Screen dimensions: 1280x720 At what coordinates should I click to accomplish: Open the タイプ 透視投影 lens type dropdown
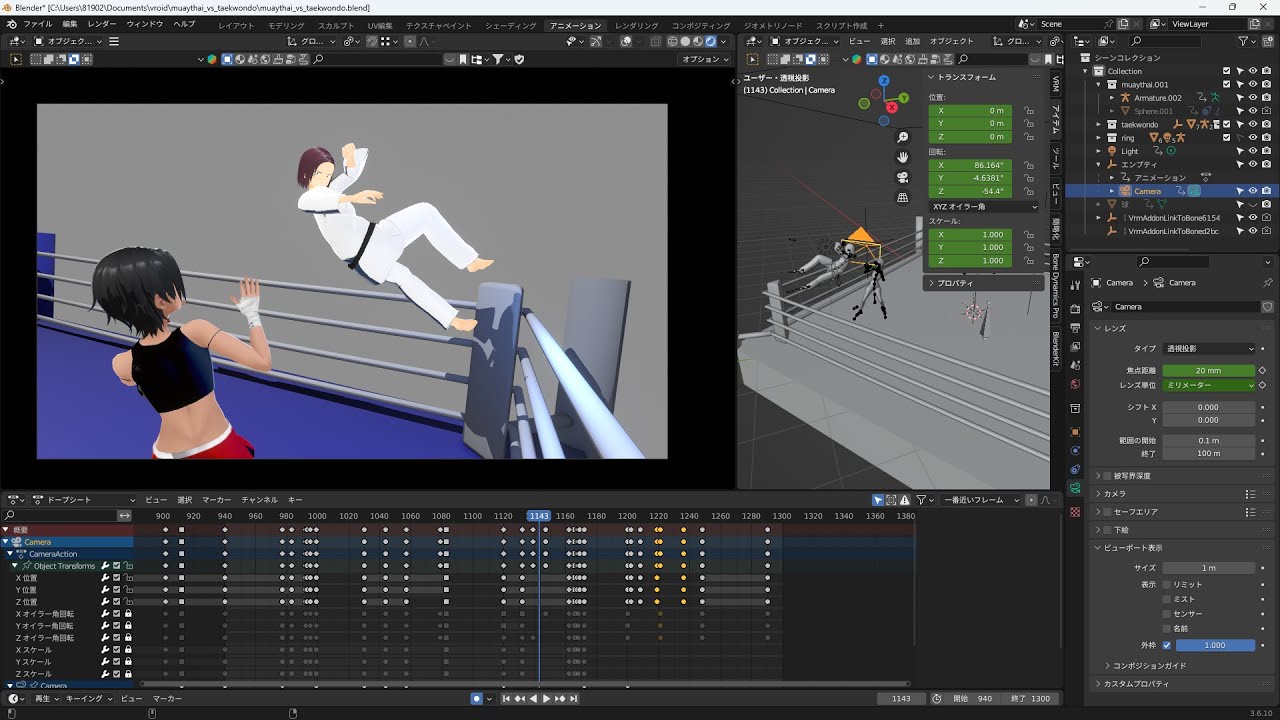pos(1209,349)
